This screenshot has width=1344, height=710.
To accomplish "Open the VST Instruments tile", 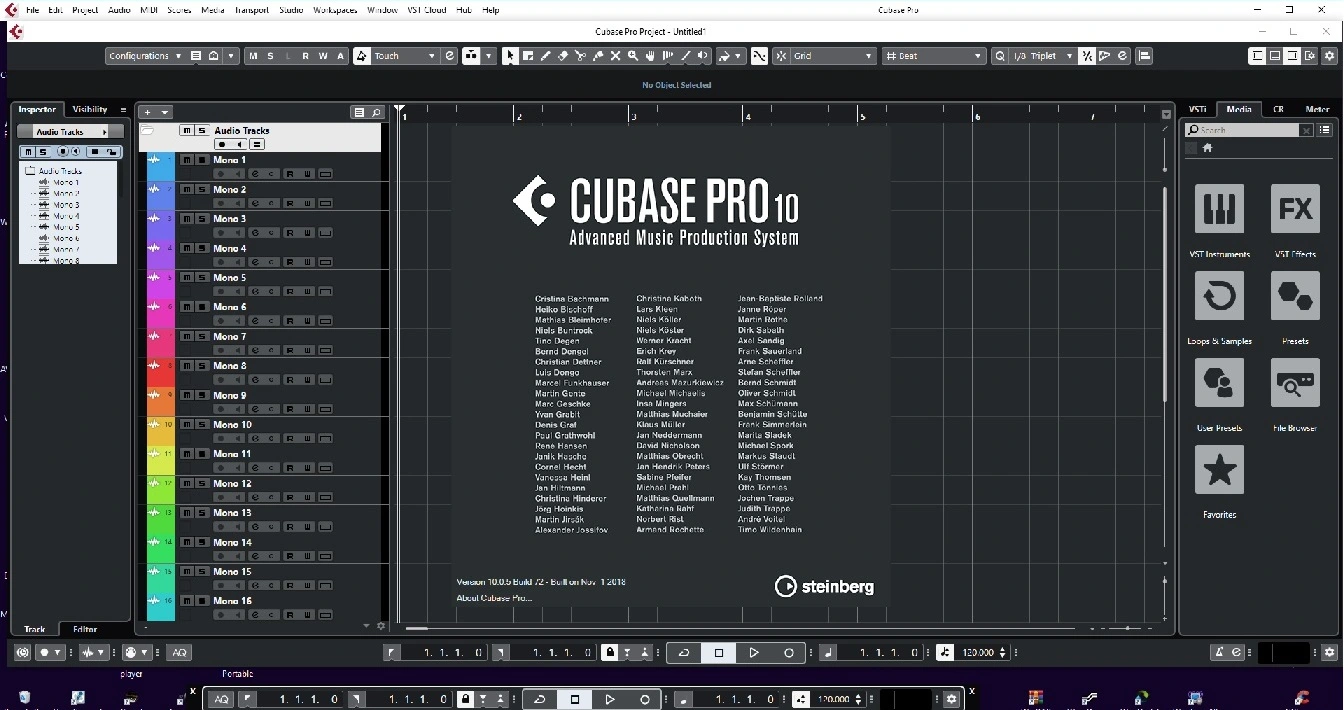I will coord(1219,209).
